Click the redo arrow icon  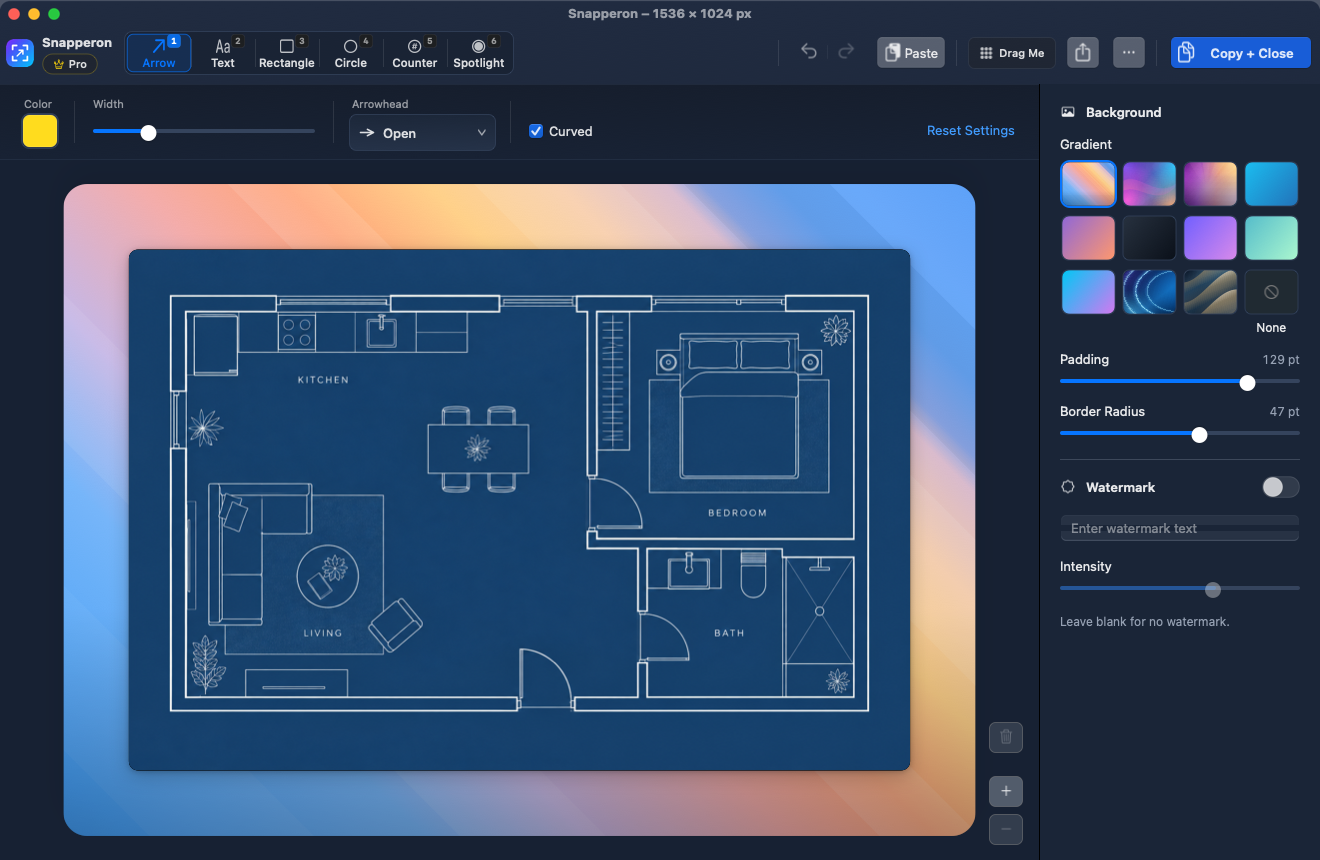846,52
